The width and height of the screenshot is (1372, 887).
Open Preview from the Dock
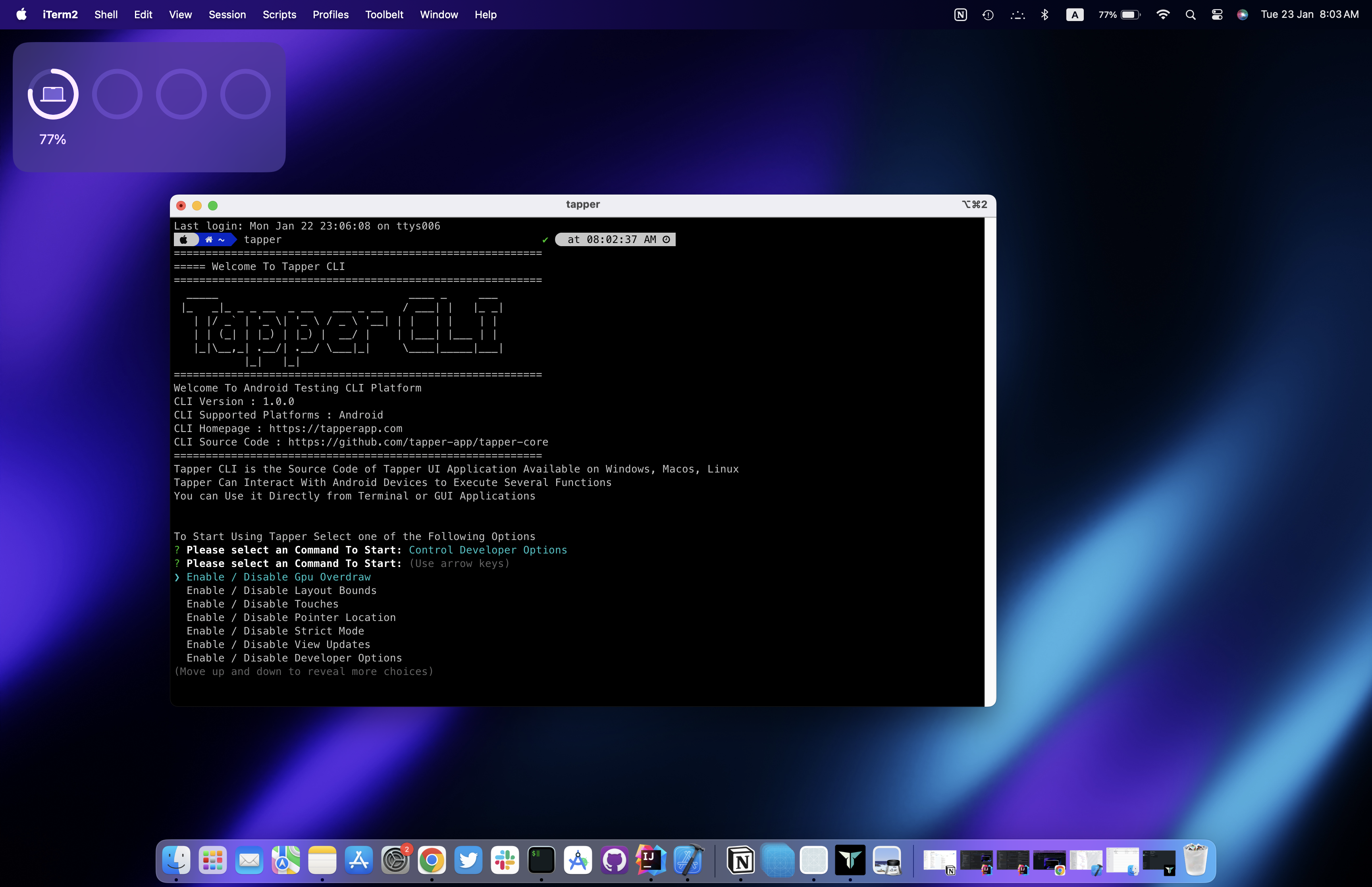tap(886, 860)
